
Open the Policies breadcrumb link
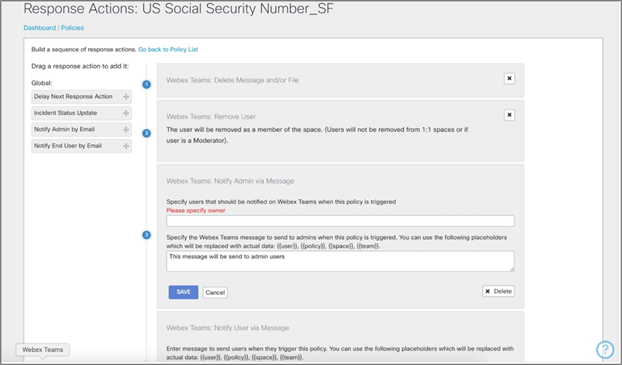(72, 28)
